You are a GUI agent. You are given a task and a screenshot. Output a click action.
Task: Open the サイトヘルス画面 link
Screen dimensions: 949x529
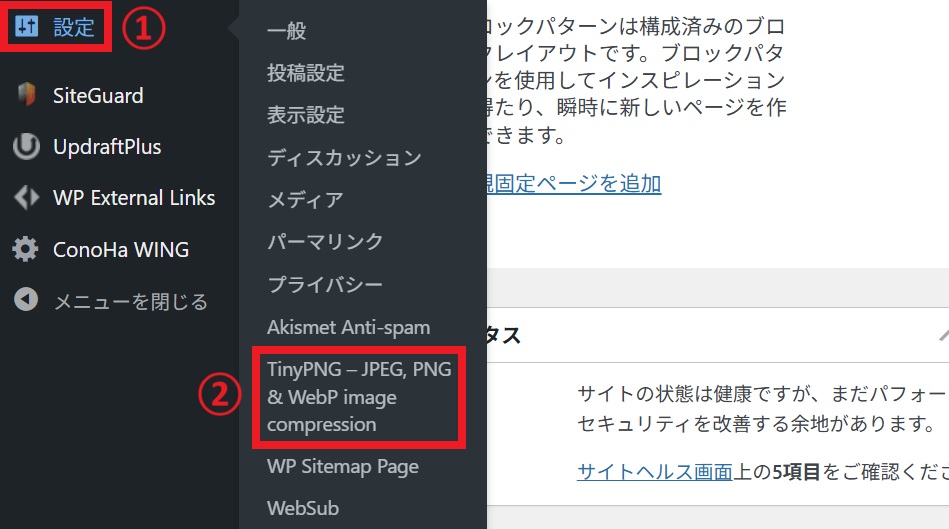coord(655,472)
